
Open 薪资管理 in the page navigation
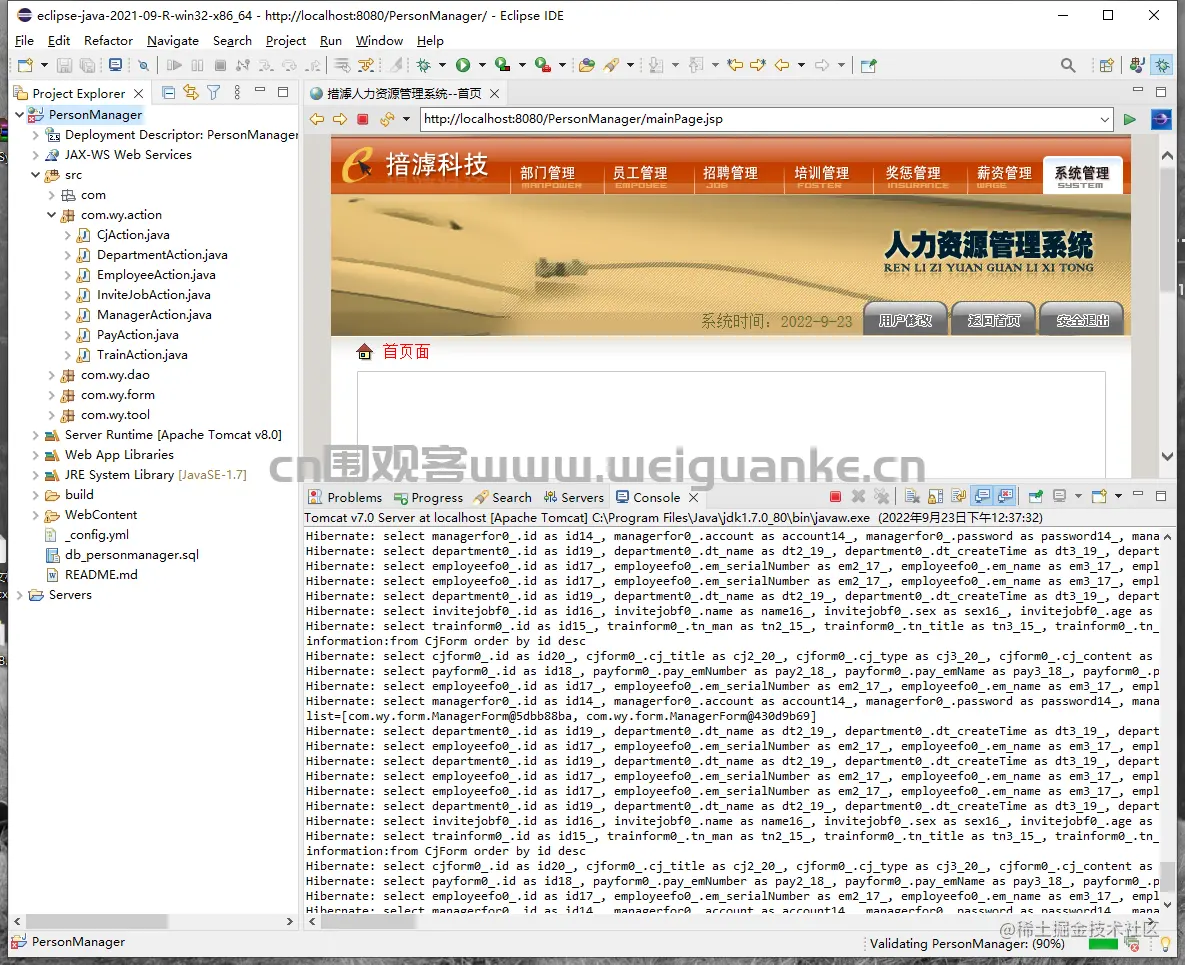(1004, 176)
